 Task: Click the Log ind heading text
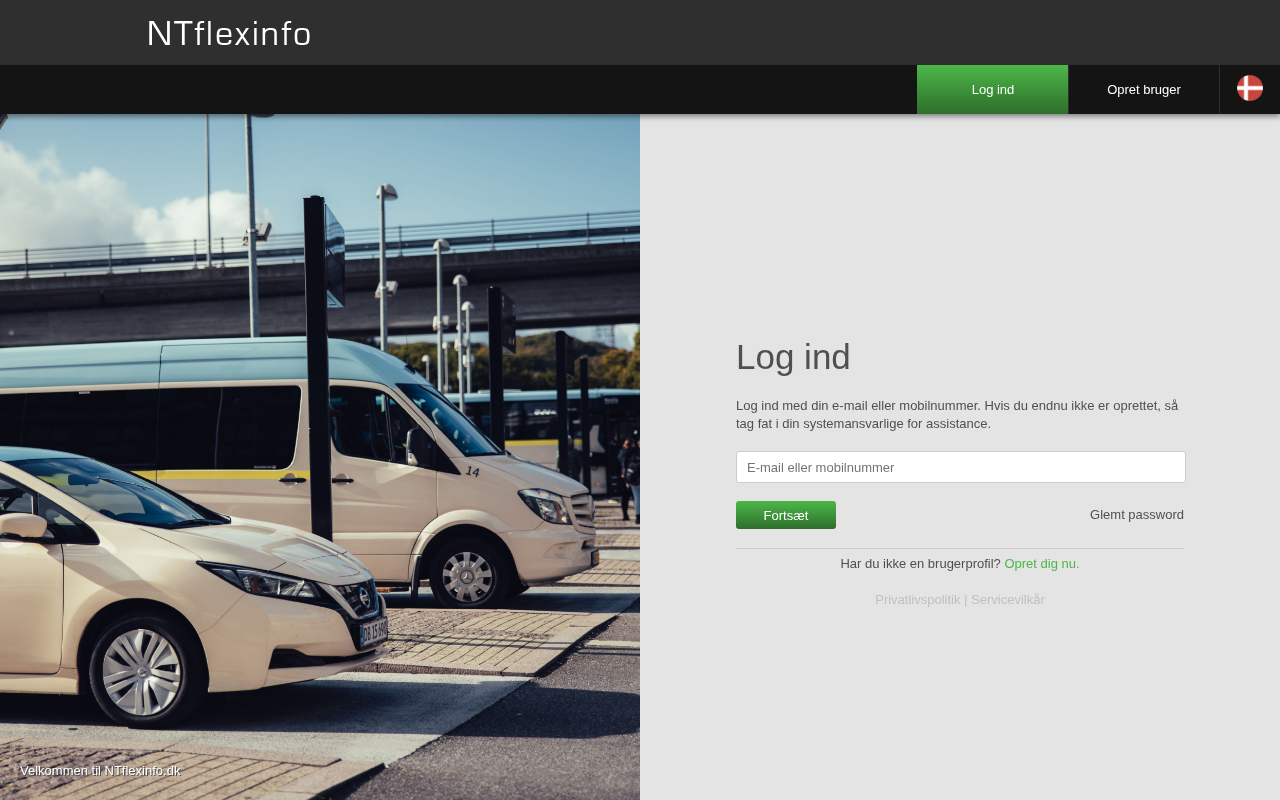pyautogui.click(x=793, y=357)
